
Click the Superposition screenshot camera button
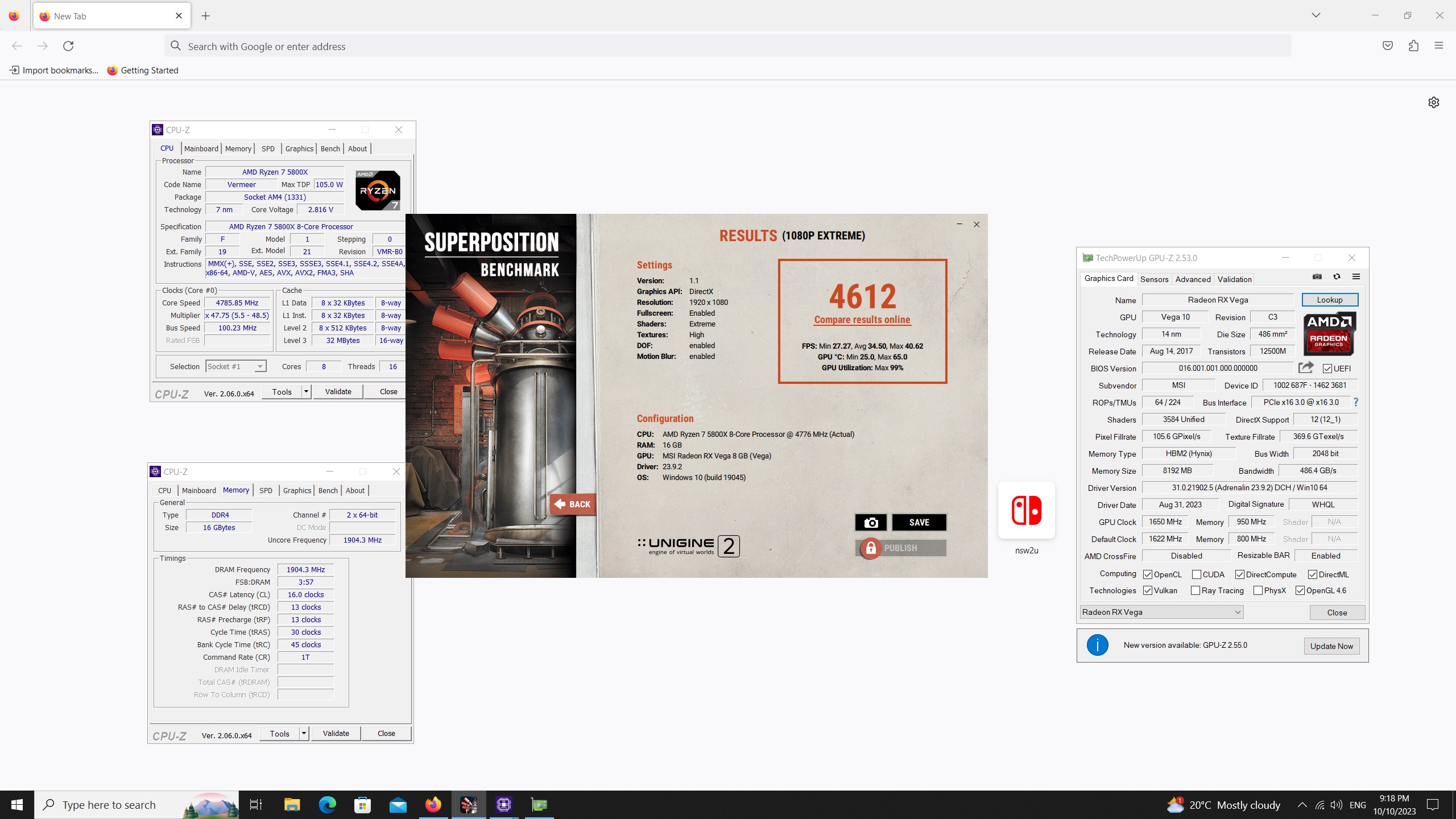pyautogui.click(x=871, y=522)
